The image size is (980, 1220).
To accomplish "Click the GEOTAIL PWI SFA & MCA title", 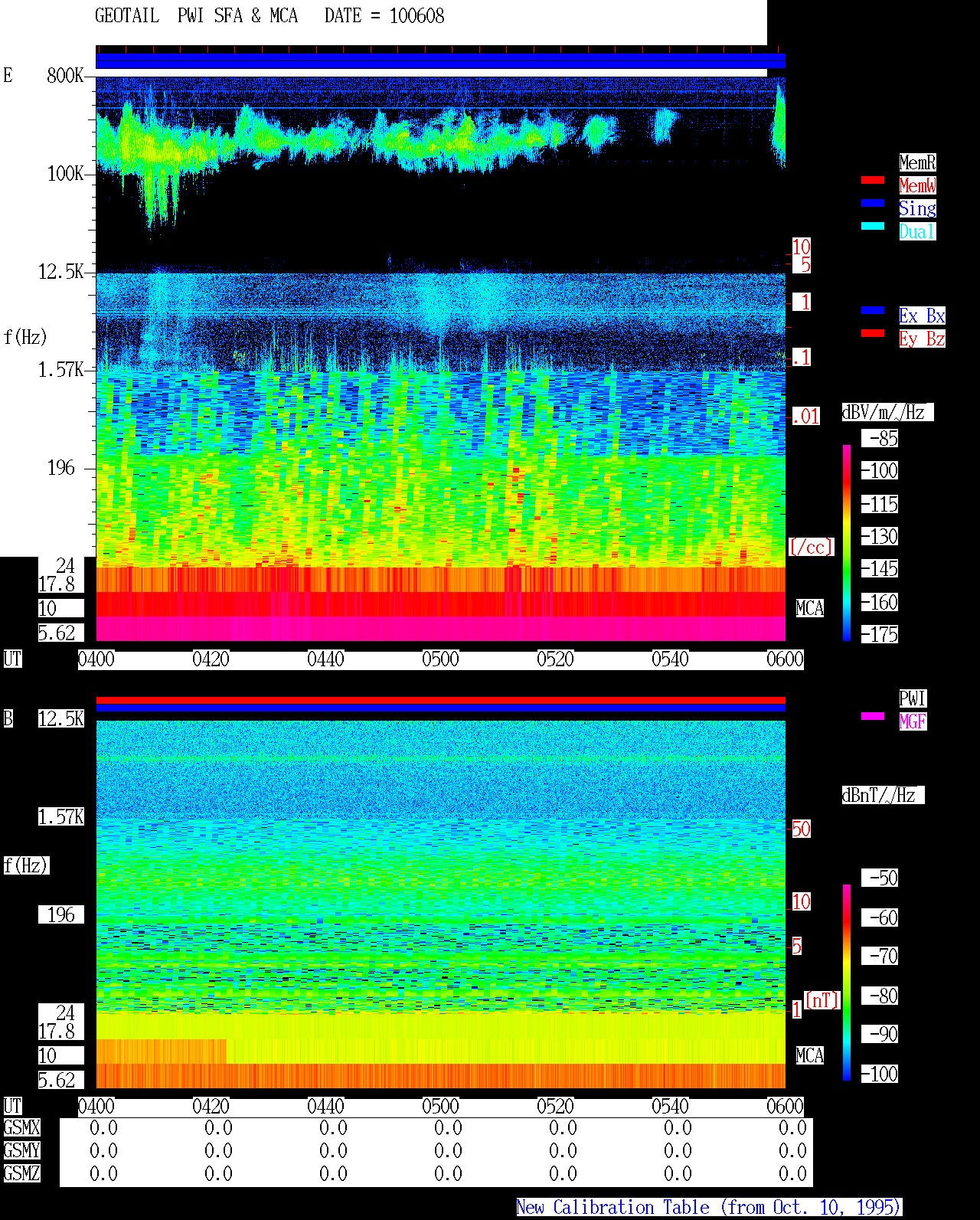I will 197,15.
